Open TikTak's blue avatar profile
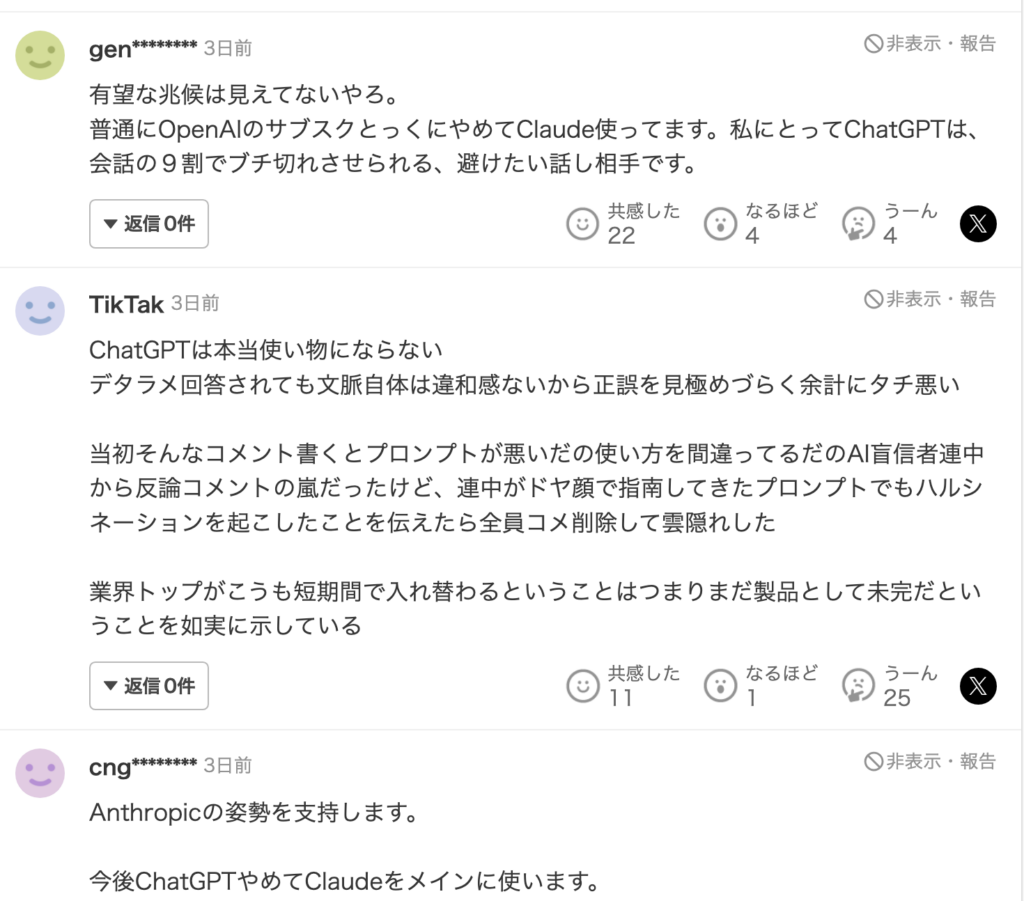Image resolution: width=1024 pixels, height=901 pixels. (40, 311)
